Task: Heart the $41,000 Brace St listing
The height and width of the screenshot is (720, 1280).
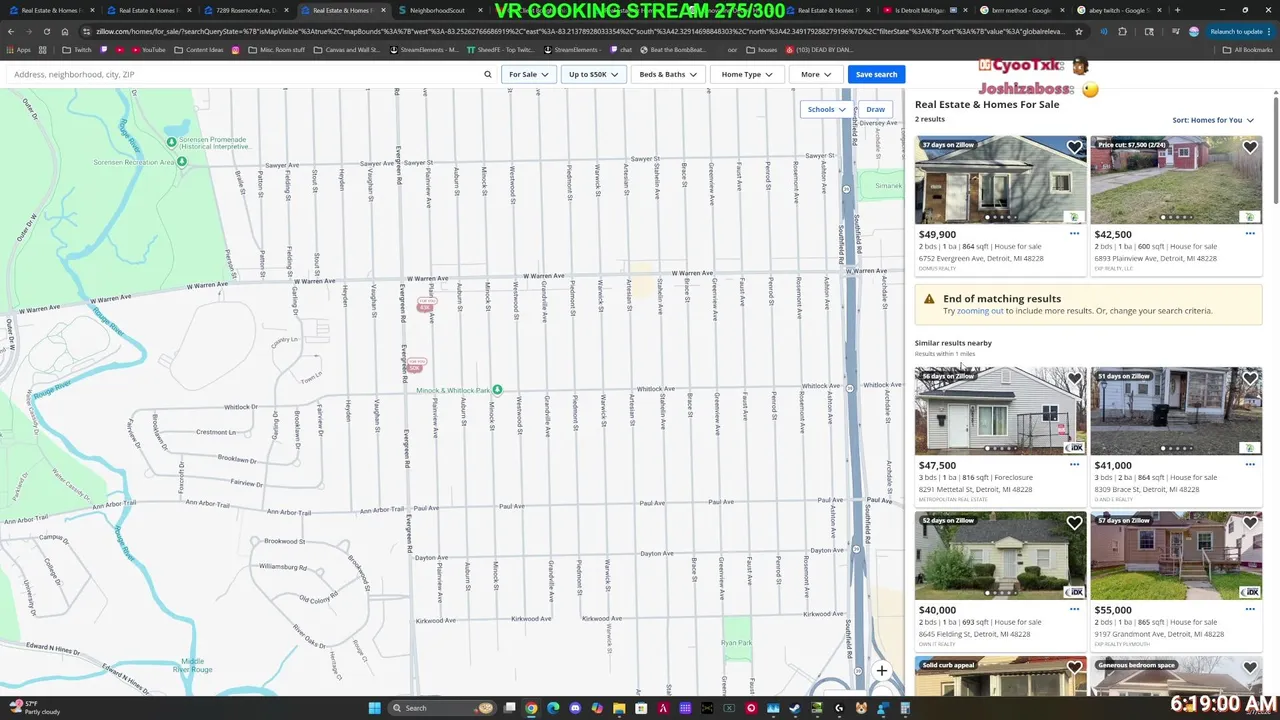Action: pos(1250,378)
